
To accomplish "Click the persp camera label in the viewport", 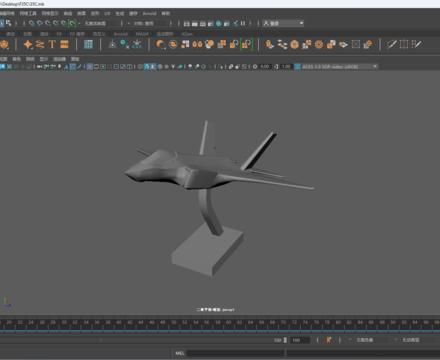I will point(216,310).
